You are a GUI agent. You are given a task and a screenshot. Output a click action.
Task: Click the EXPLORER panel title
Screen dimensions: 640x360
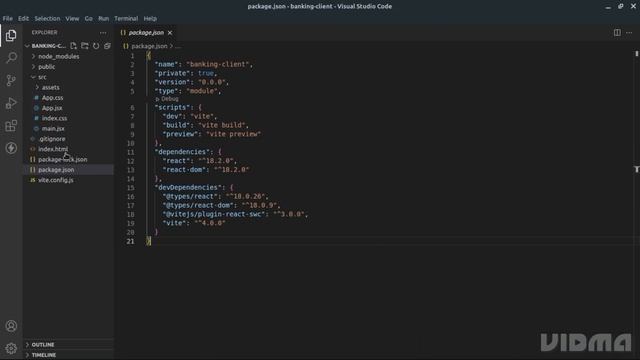point(44,33)
